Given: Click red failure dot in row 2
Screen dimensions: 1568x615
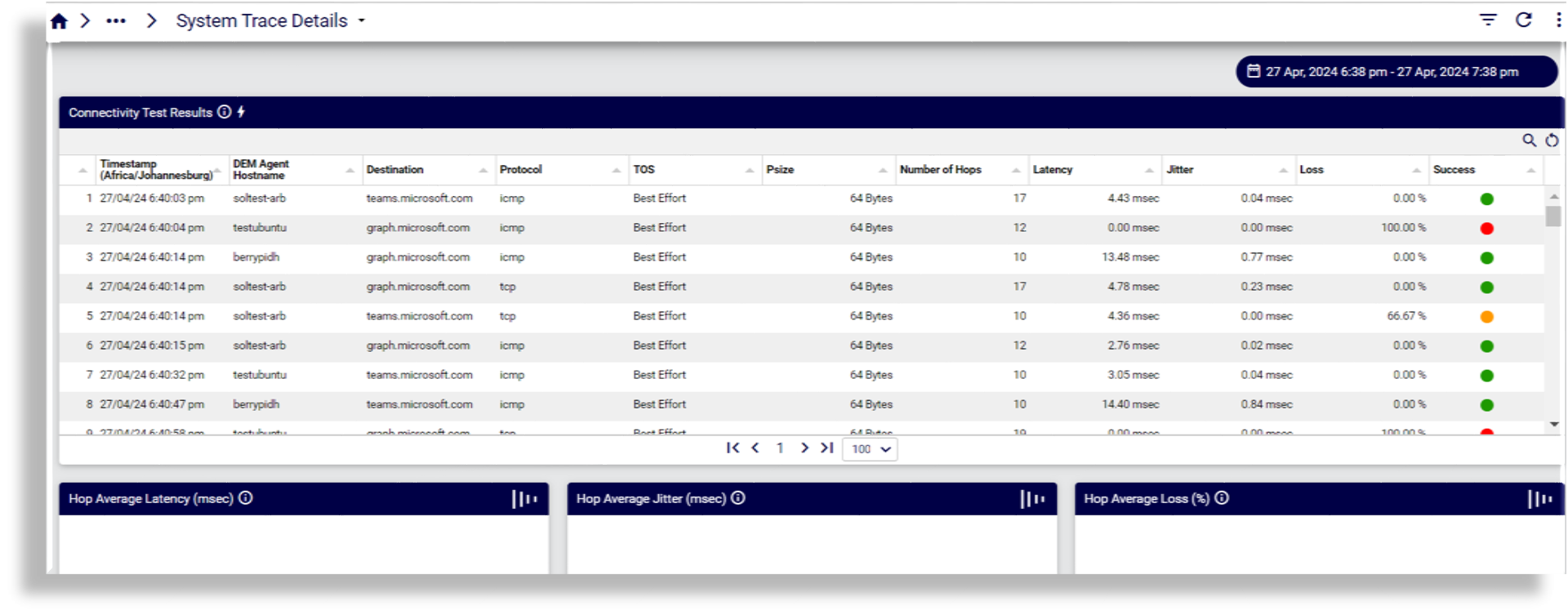Looking at the screenshot, I should [x=1487, y=229].
